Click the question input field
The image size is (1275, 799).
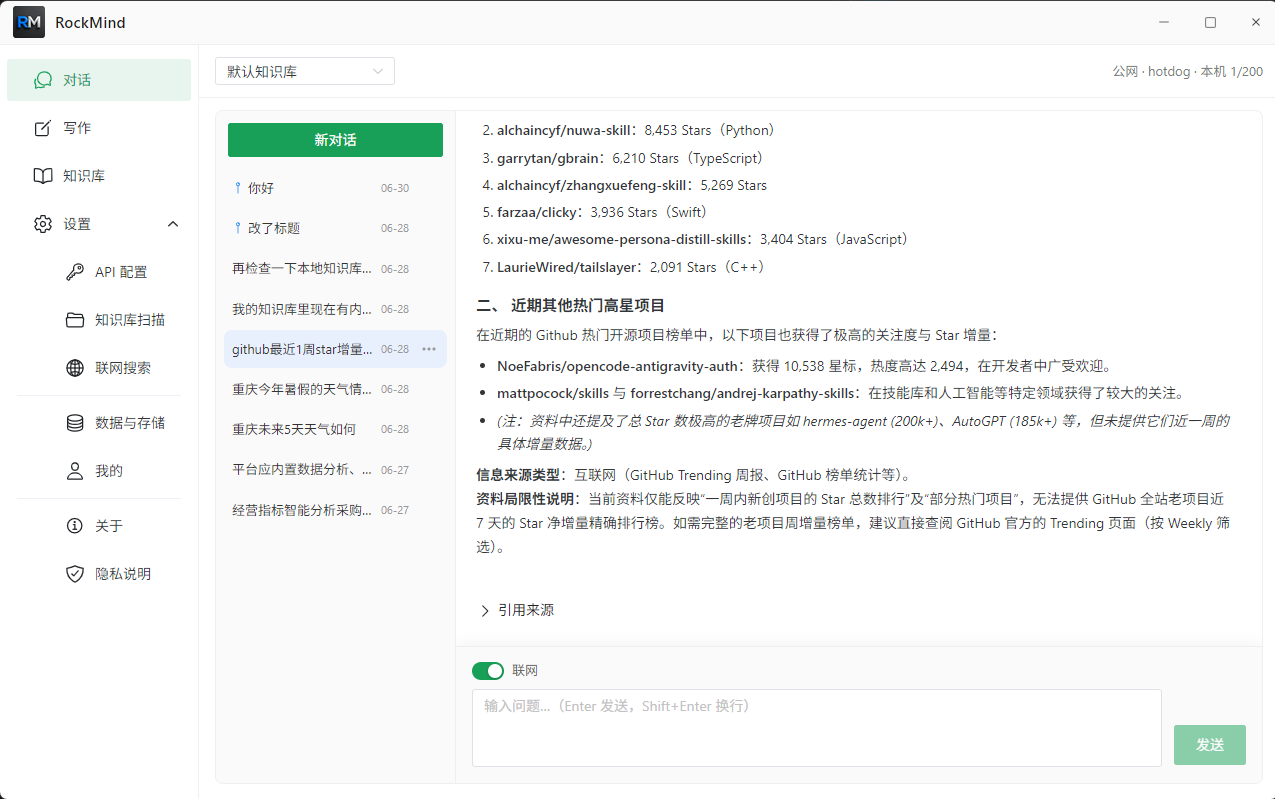(x=816, y=728)
